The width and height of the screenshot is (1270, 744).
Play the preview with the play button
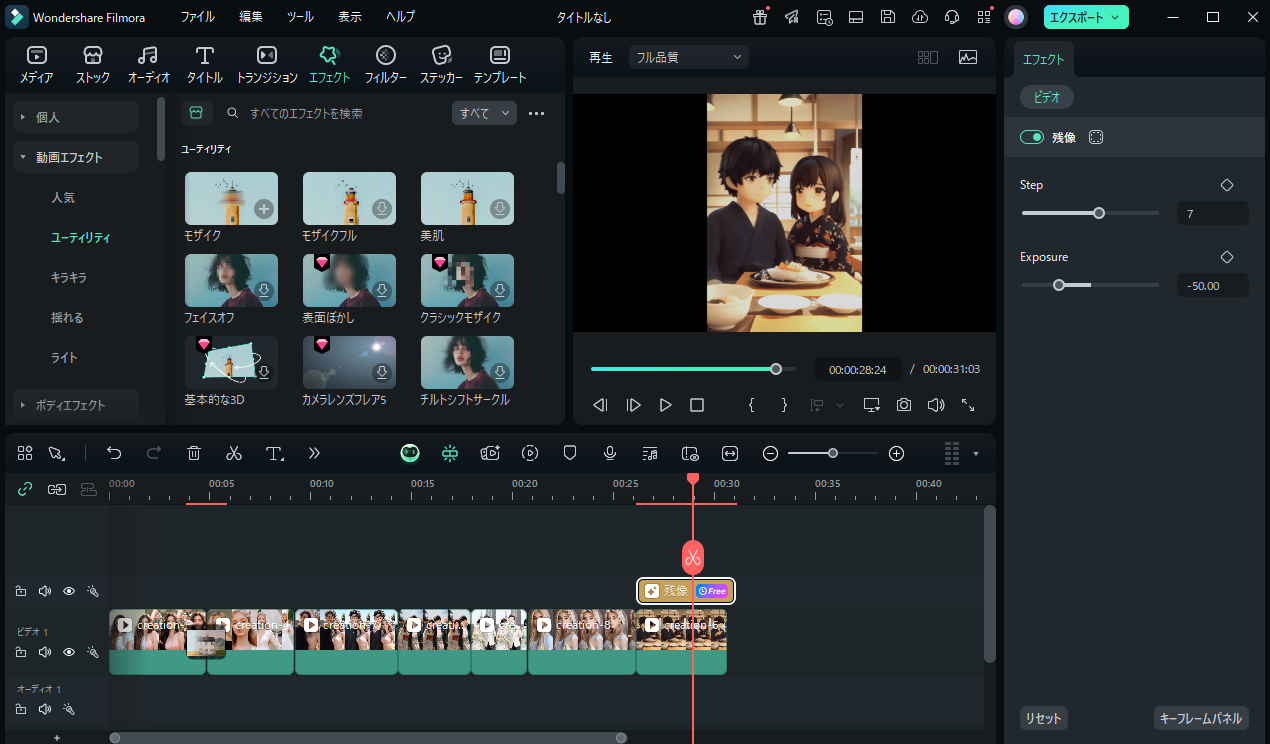coord(665,405)
